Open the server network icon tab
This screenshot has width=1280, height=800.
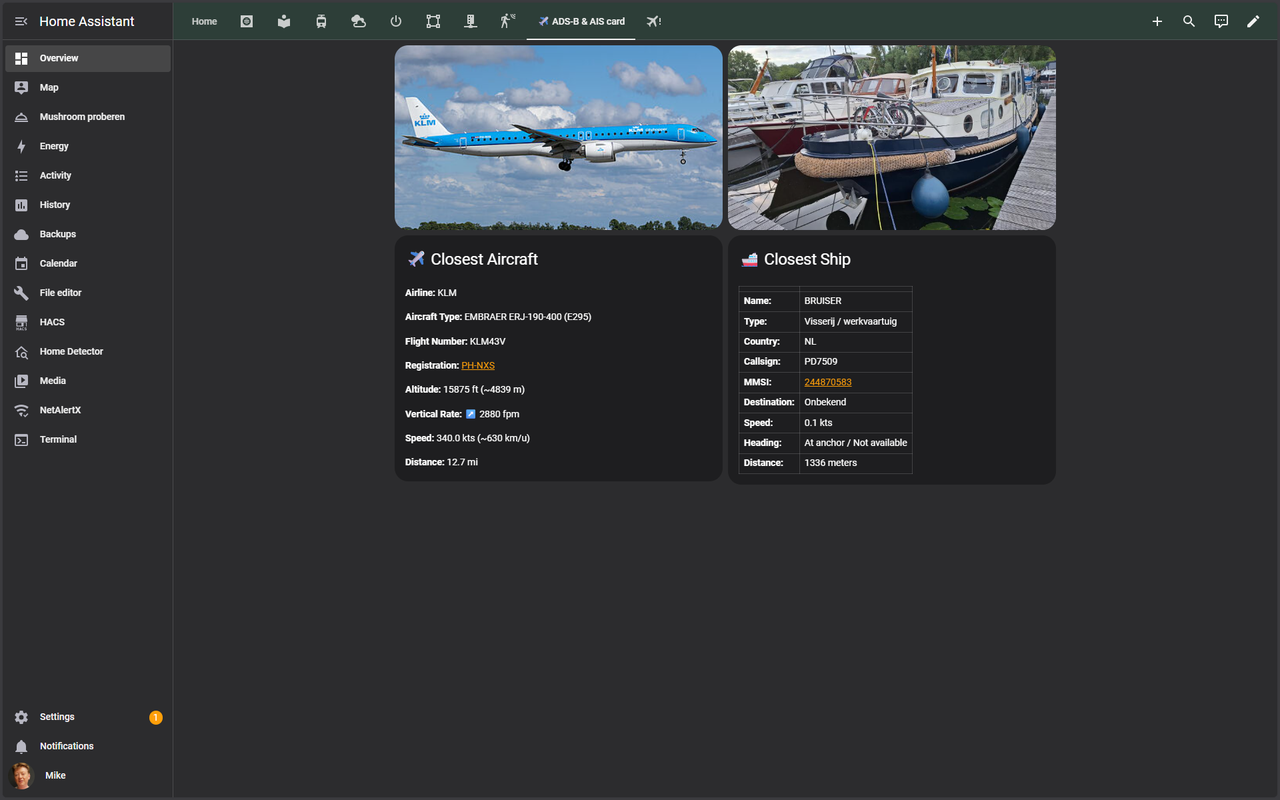(470, 21)
